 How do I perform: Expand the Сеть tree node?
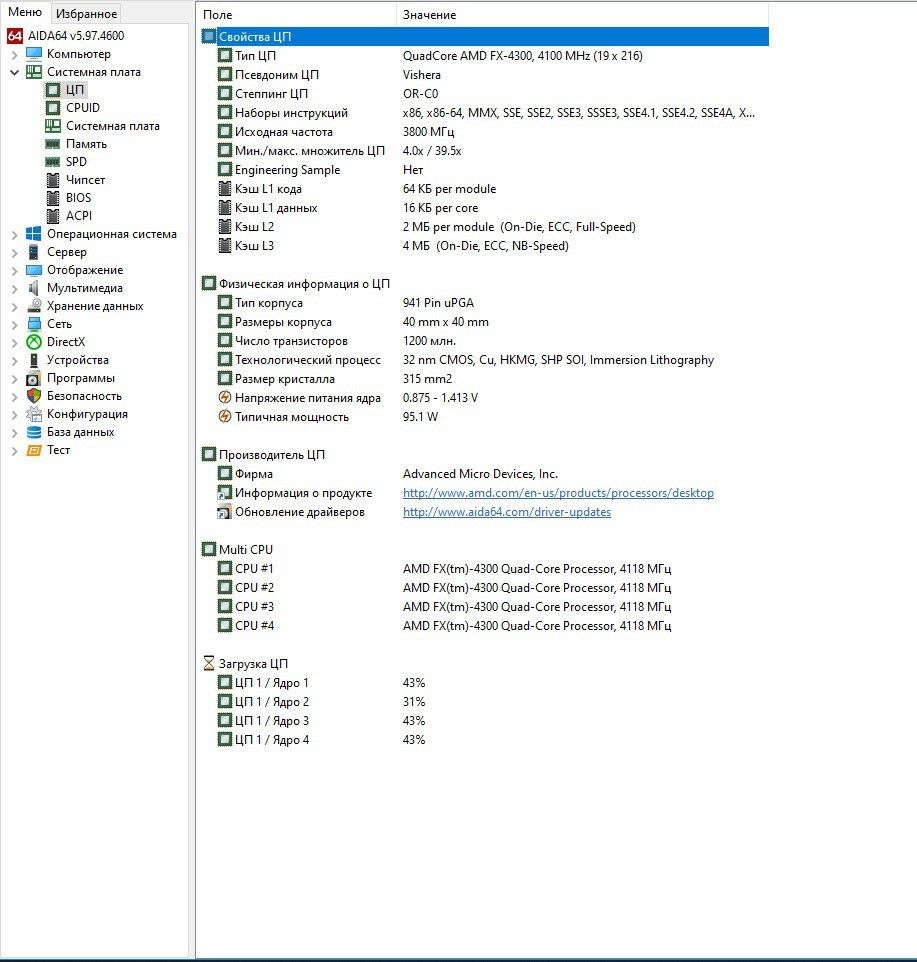[x=14, y=325]
